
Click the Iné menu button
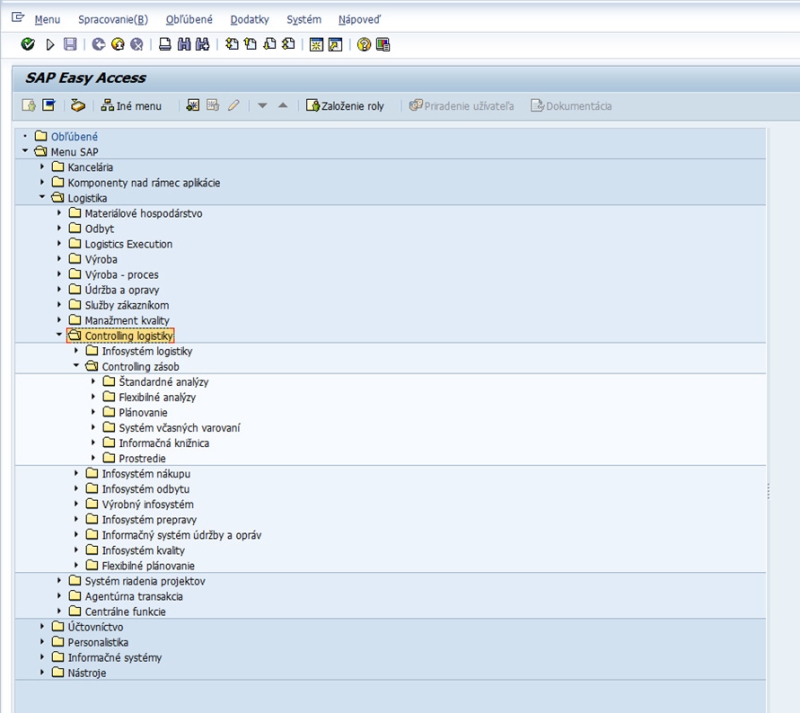[131, 106]
